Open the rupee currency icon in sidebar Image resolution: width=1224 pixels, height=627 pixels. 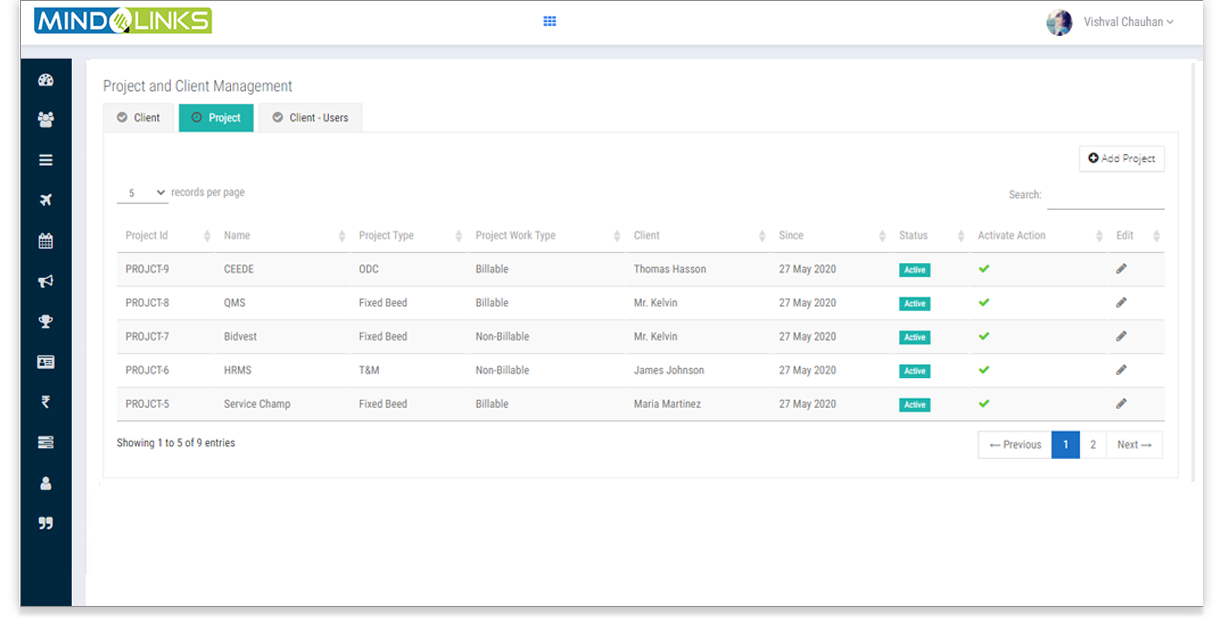point(45,402)
